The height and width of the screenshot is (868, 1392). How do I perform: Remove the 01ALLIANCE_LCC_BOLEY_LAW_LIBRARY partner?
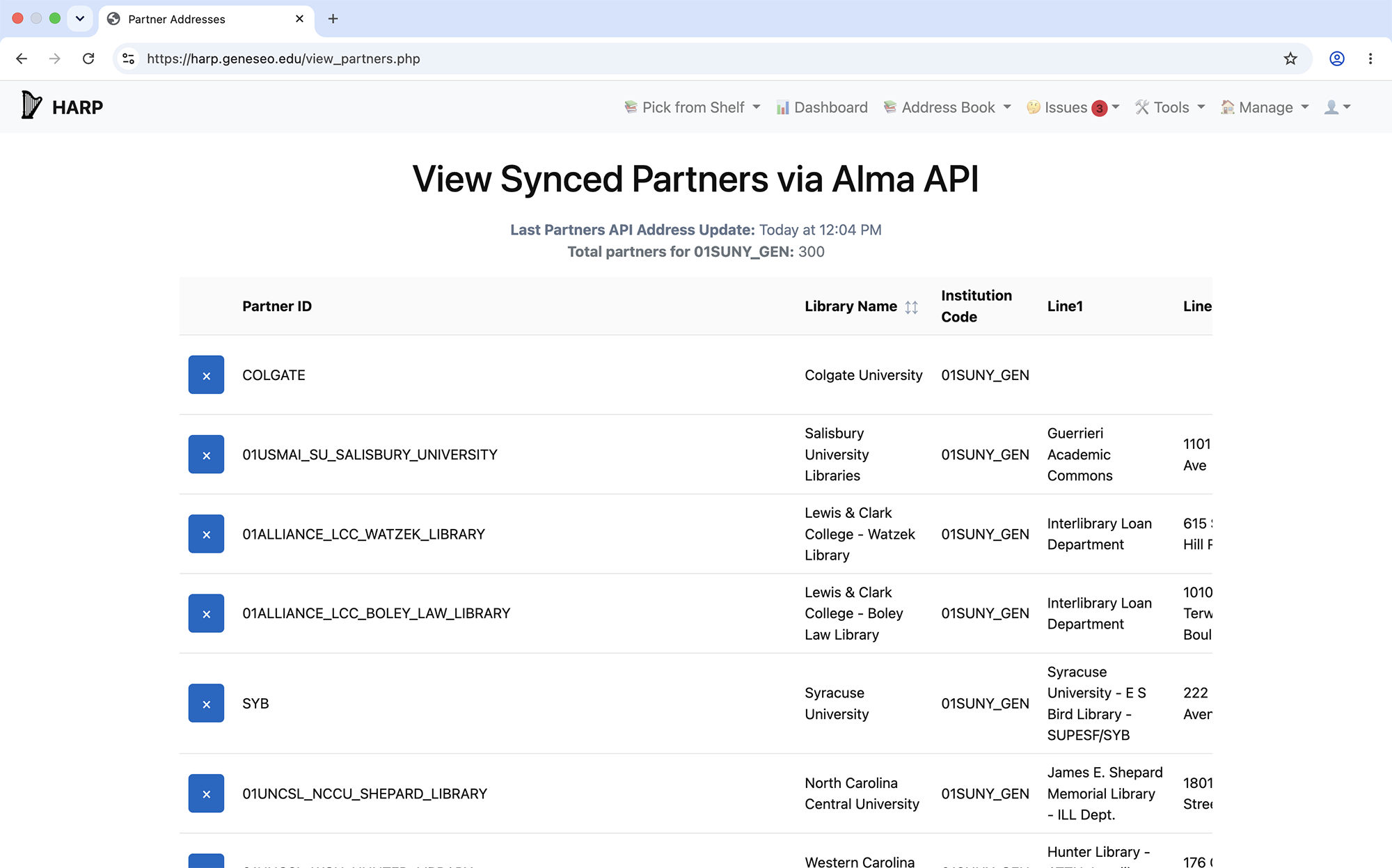click(206, 613)
